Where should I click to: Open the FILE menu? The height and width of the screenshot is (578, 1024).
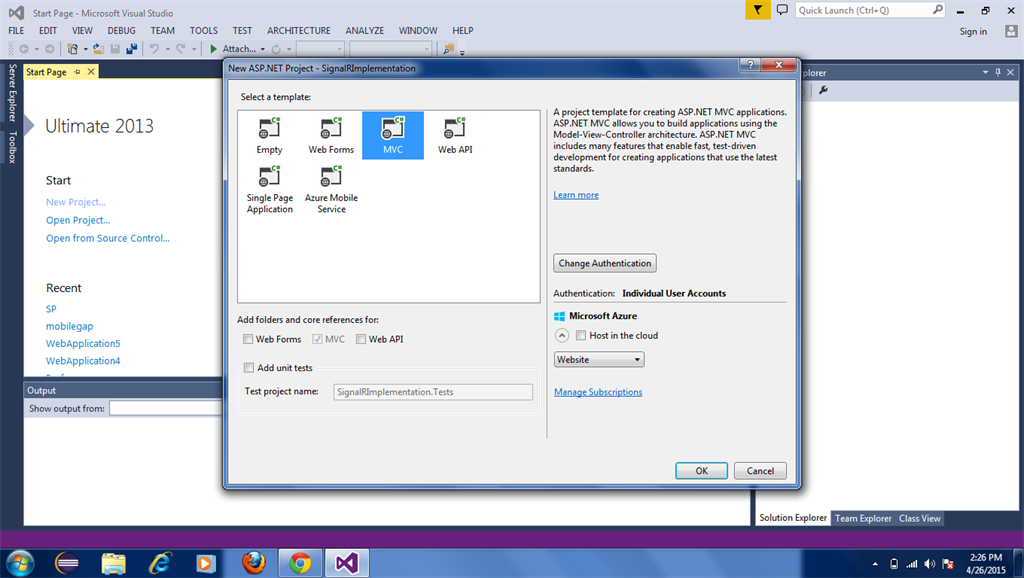pyautogui.click(x=16, y=31)
